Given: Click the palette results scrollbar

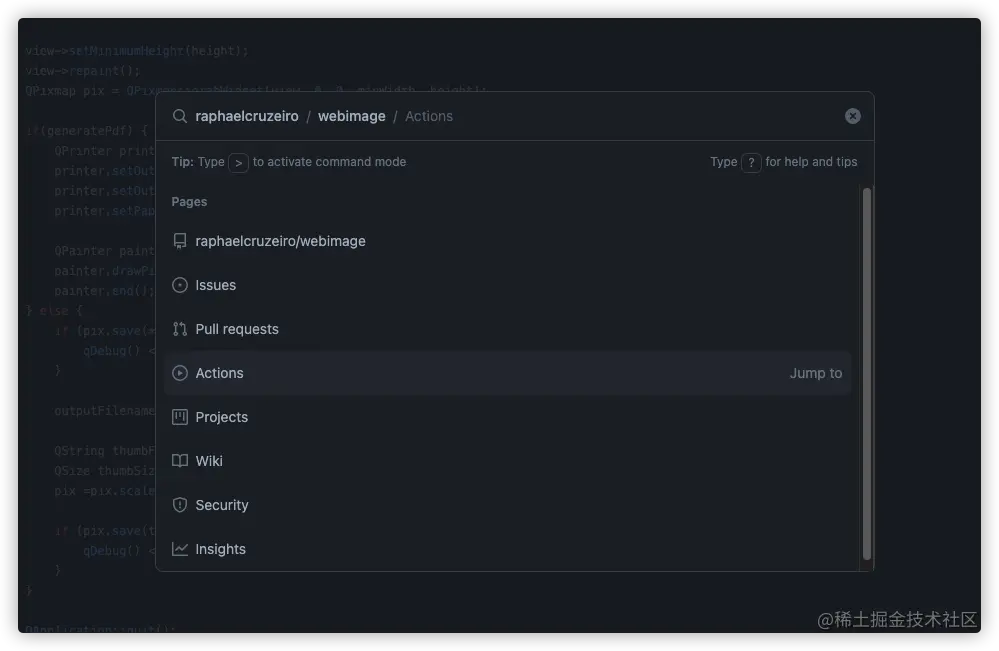Looking at the screenshot, I should tap(866, 373).
